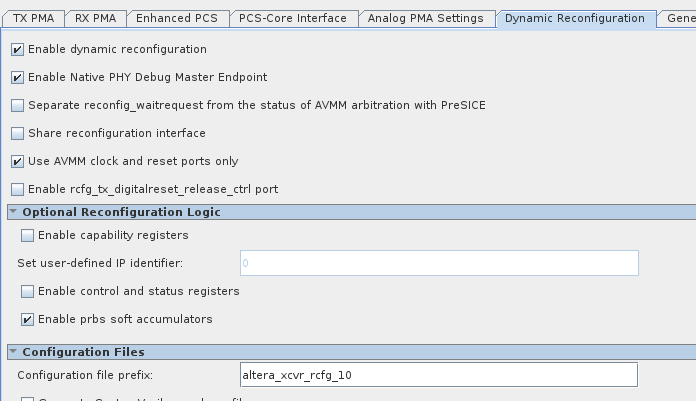The image size is (696, 401).
Task: Disable Use AVMM clock and reset ports only
Action: point(18,161)
